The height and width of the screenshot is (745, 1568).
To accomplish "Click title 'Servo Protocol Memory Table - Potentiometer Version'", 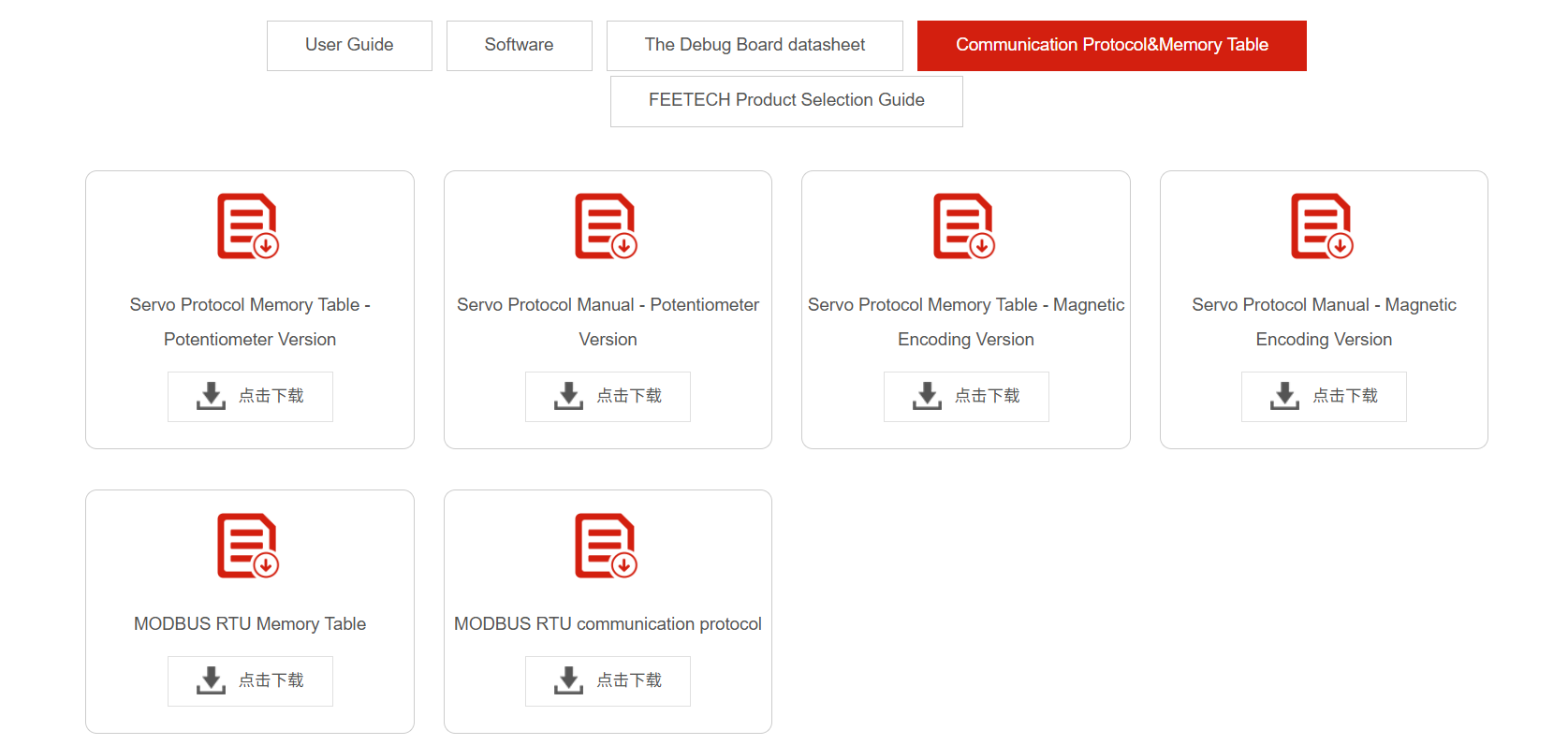I will [250, 322].
